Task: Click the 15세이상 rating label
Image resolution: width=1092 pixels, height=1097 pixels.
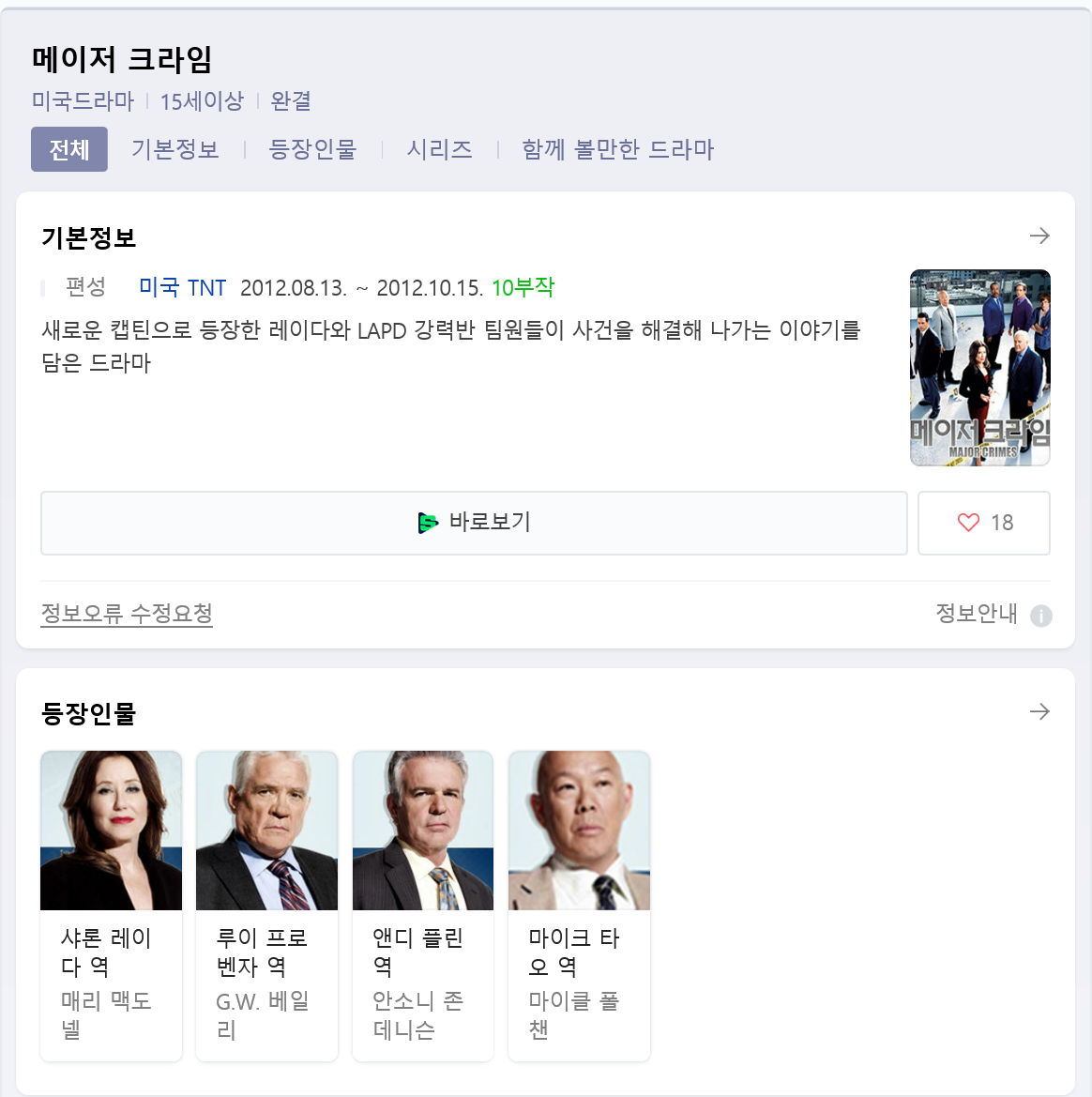Action: pos(203,101)
